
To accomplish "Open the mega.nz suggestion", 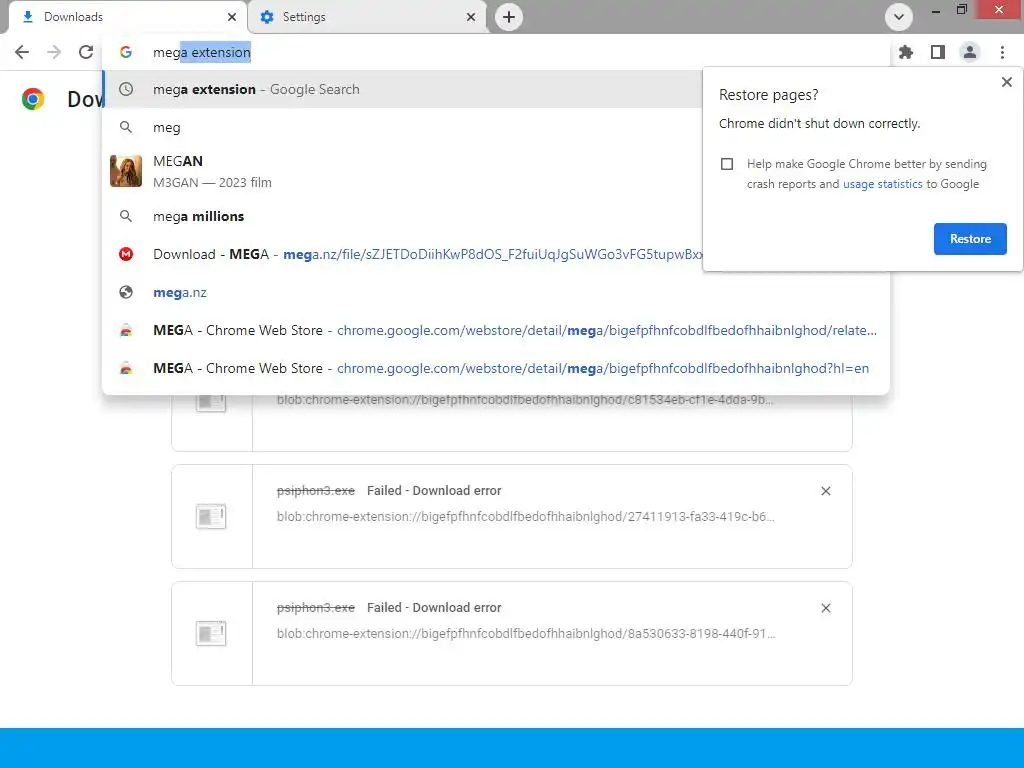I will (496, 293).
